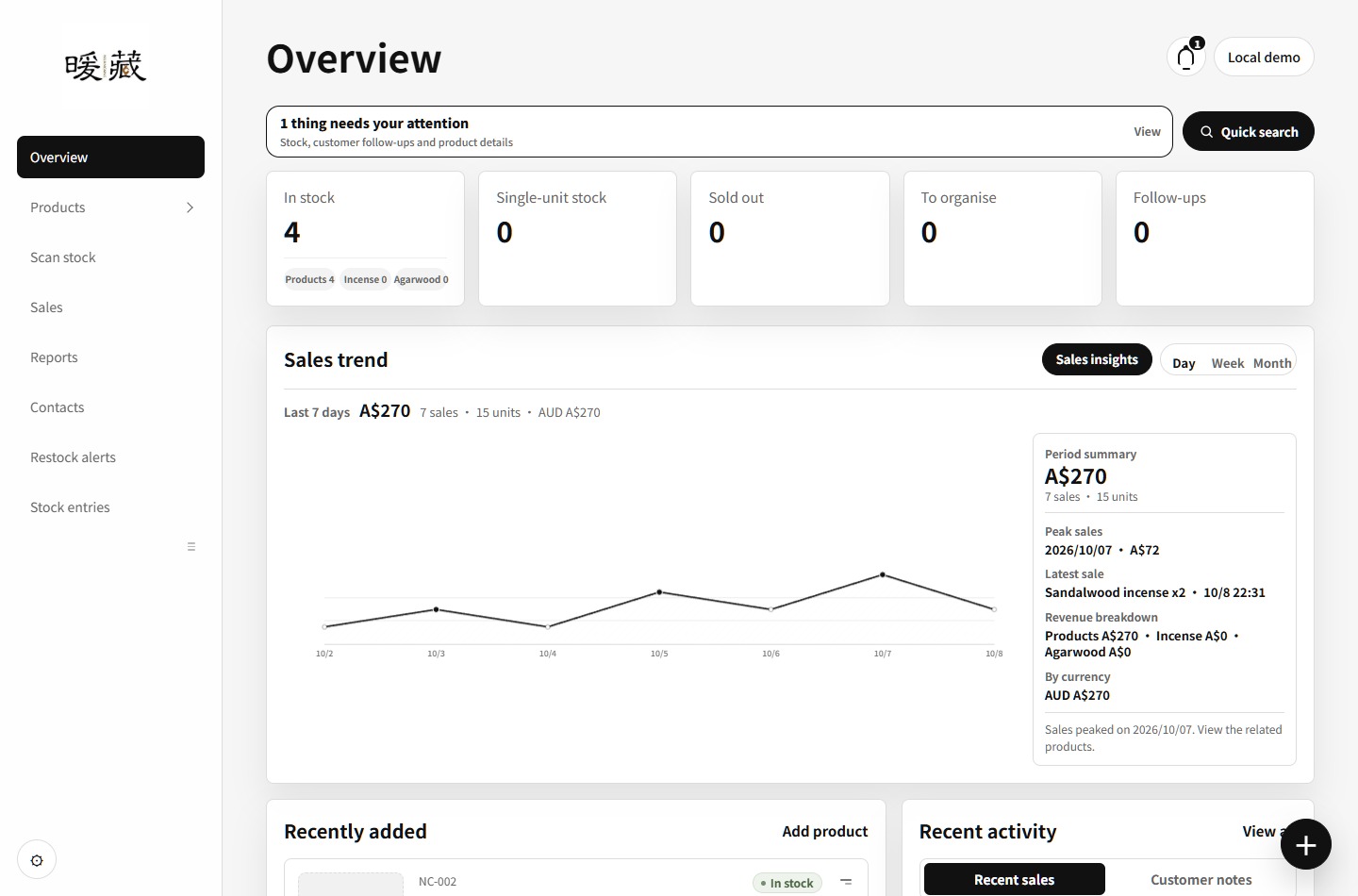Click the Revenue breakdown values line
The height and width of the screenshot is (896, 1358).
point(1142,643)
